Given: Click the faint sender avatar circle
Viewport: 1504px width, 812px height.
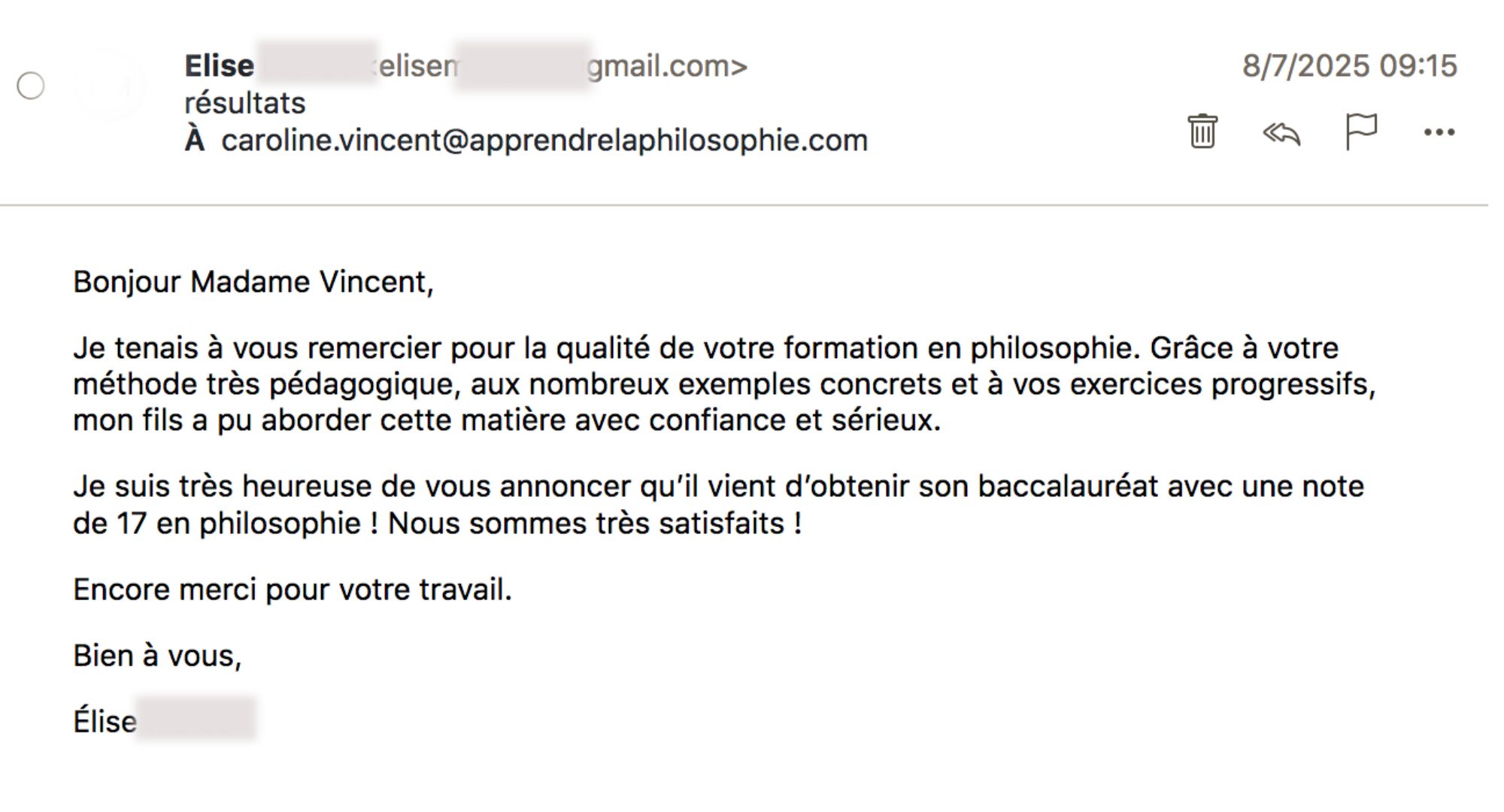Looking at the screenshot, I should click(x=109, y=86).
